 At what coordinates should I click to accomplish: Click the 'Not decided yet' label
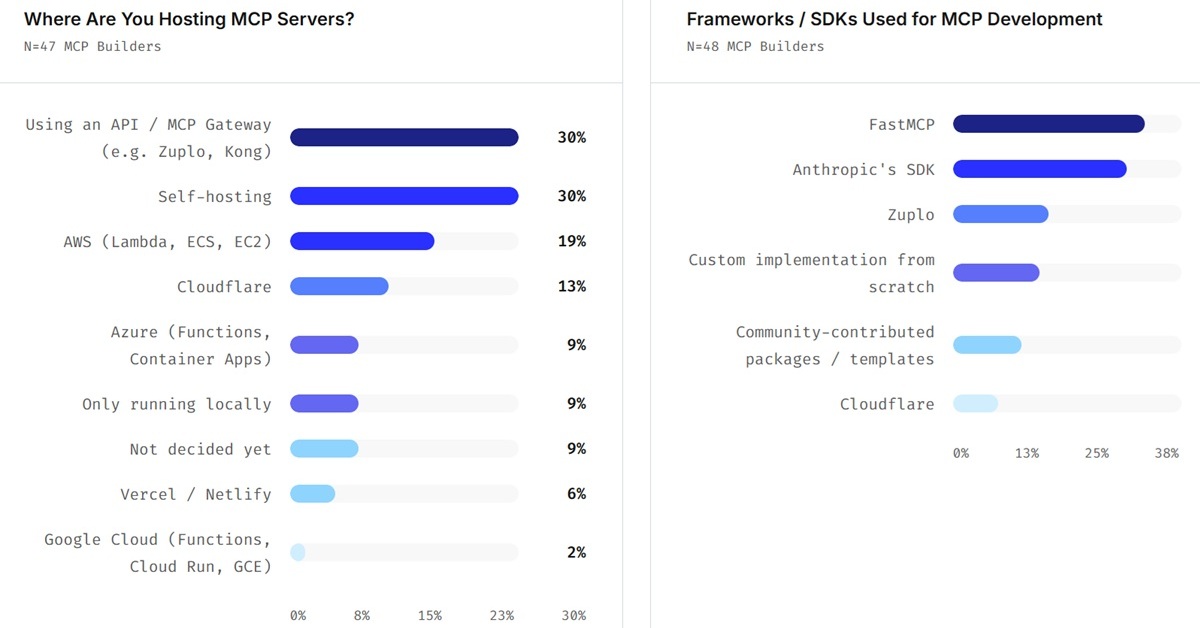[x=200, y=449]
